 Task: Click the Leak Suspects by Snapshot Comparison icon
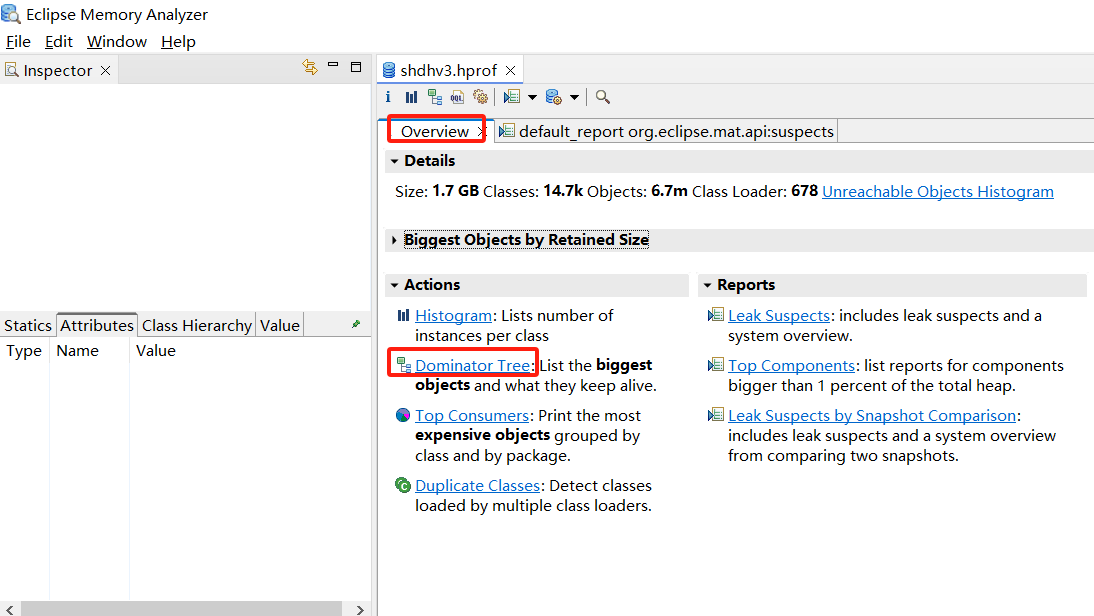pyautogui.click(x=715, y=415)
